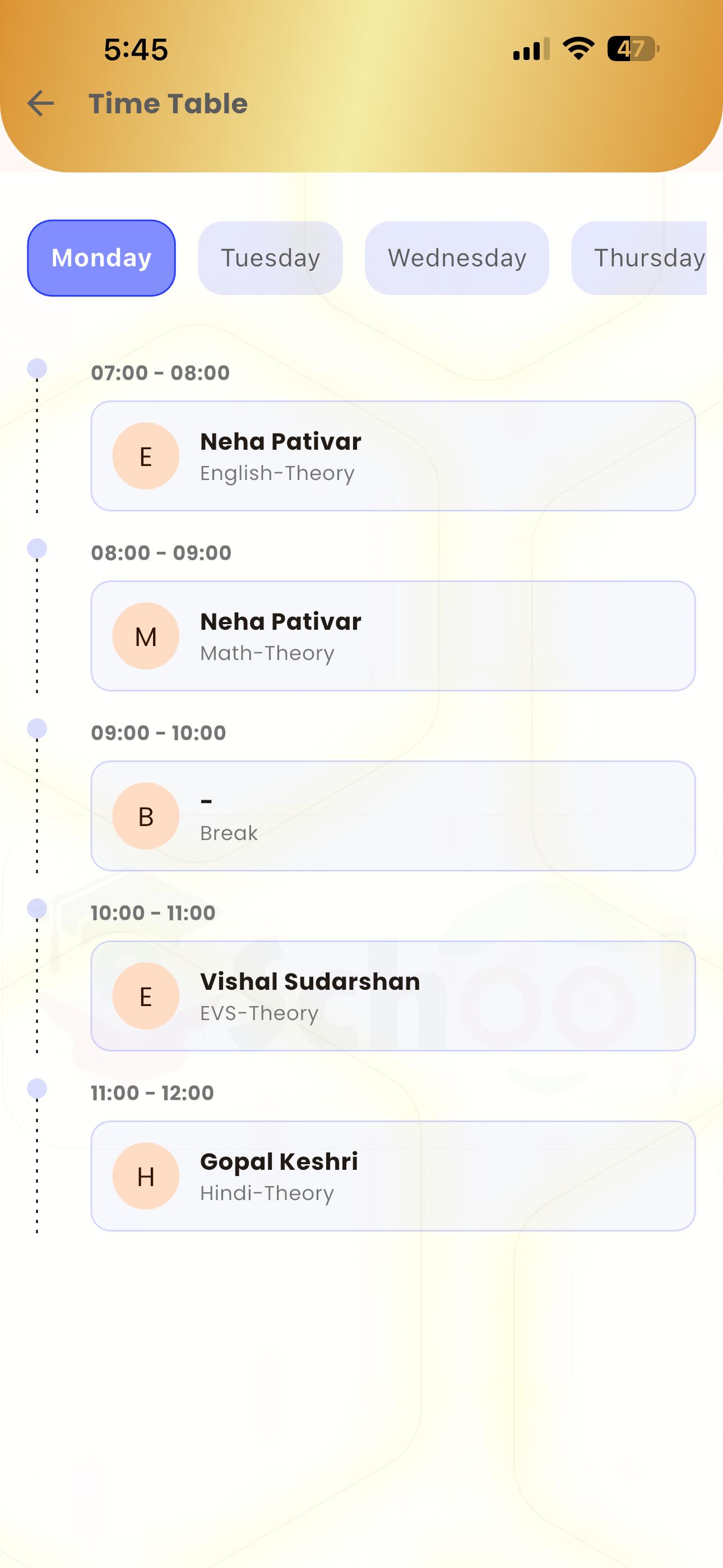Open Neha Pativar Math-Theory card
This screenshot has width=723, height=1568.
coord(426,636)
